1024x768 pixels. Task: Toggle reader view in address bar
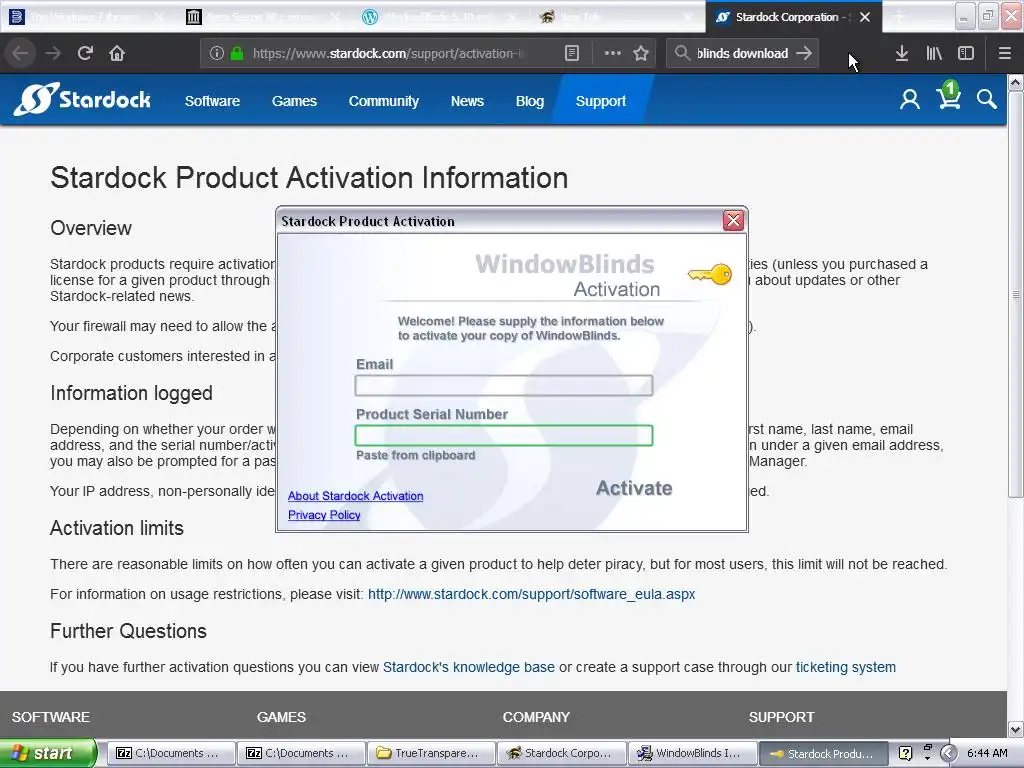[571, 53]
